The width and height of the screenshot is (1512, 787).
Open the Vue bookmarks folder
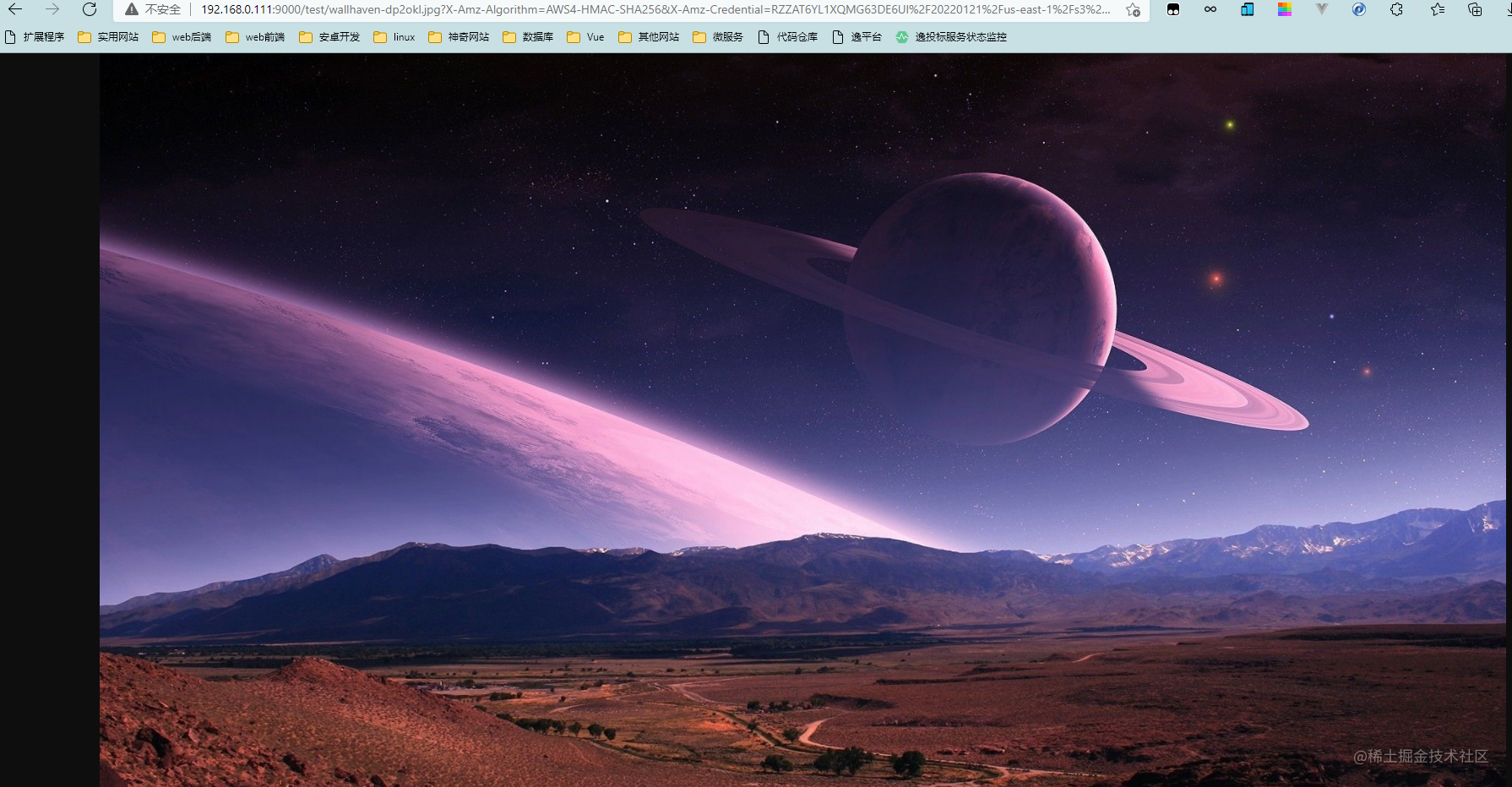click(x=585, y=37)
